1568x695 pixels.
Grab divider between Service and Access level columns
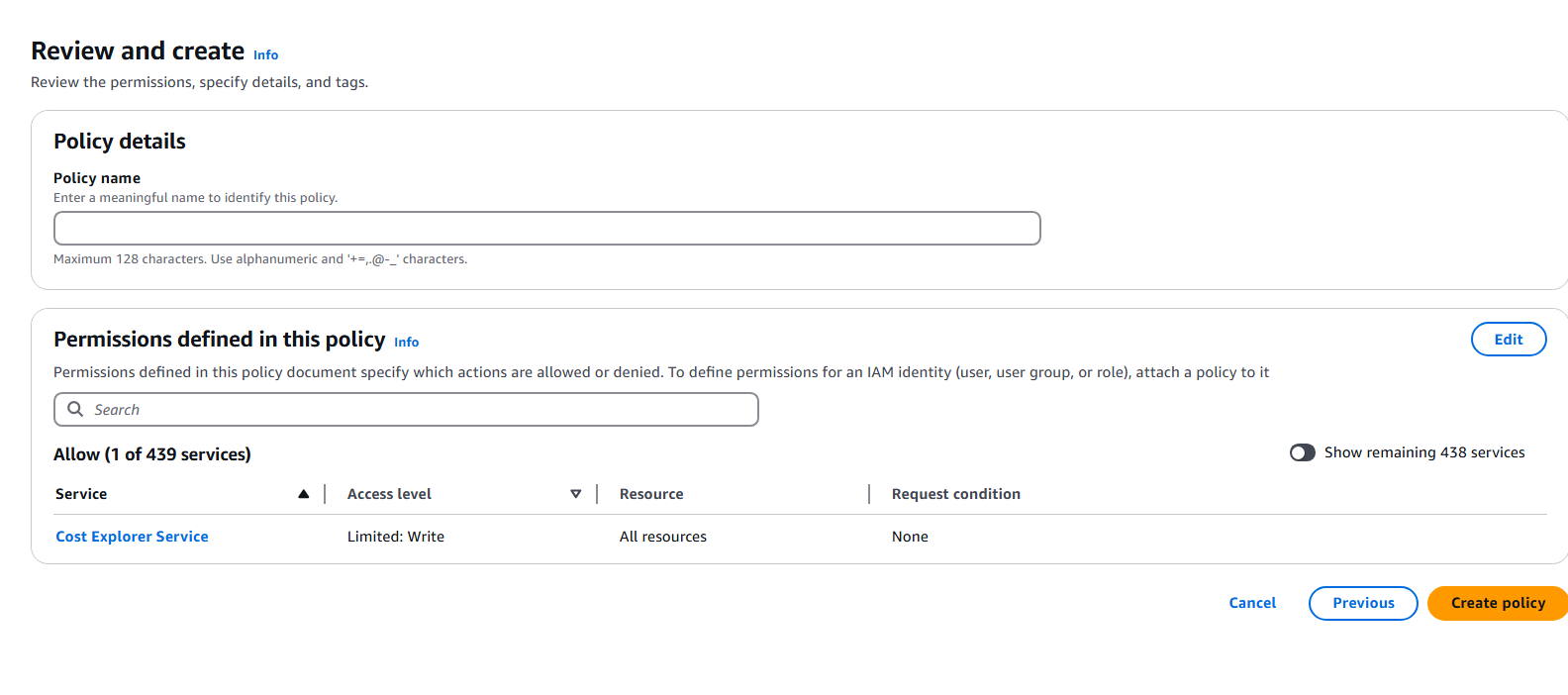point(325,494)
